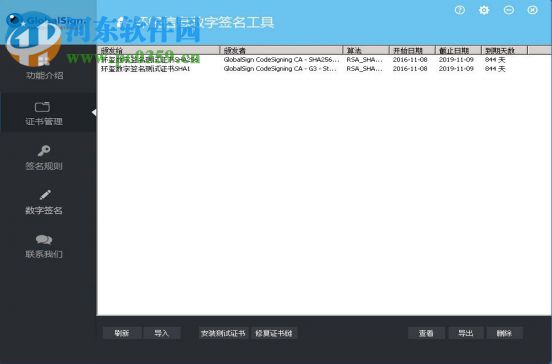Click the 删除 delete button
This screenshot has height=364, width=552.
pyautogui.click(x=504, y=333)
